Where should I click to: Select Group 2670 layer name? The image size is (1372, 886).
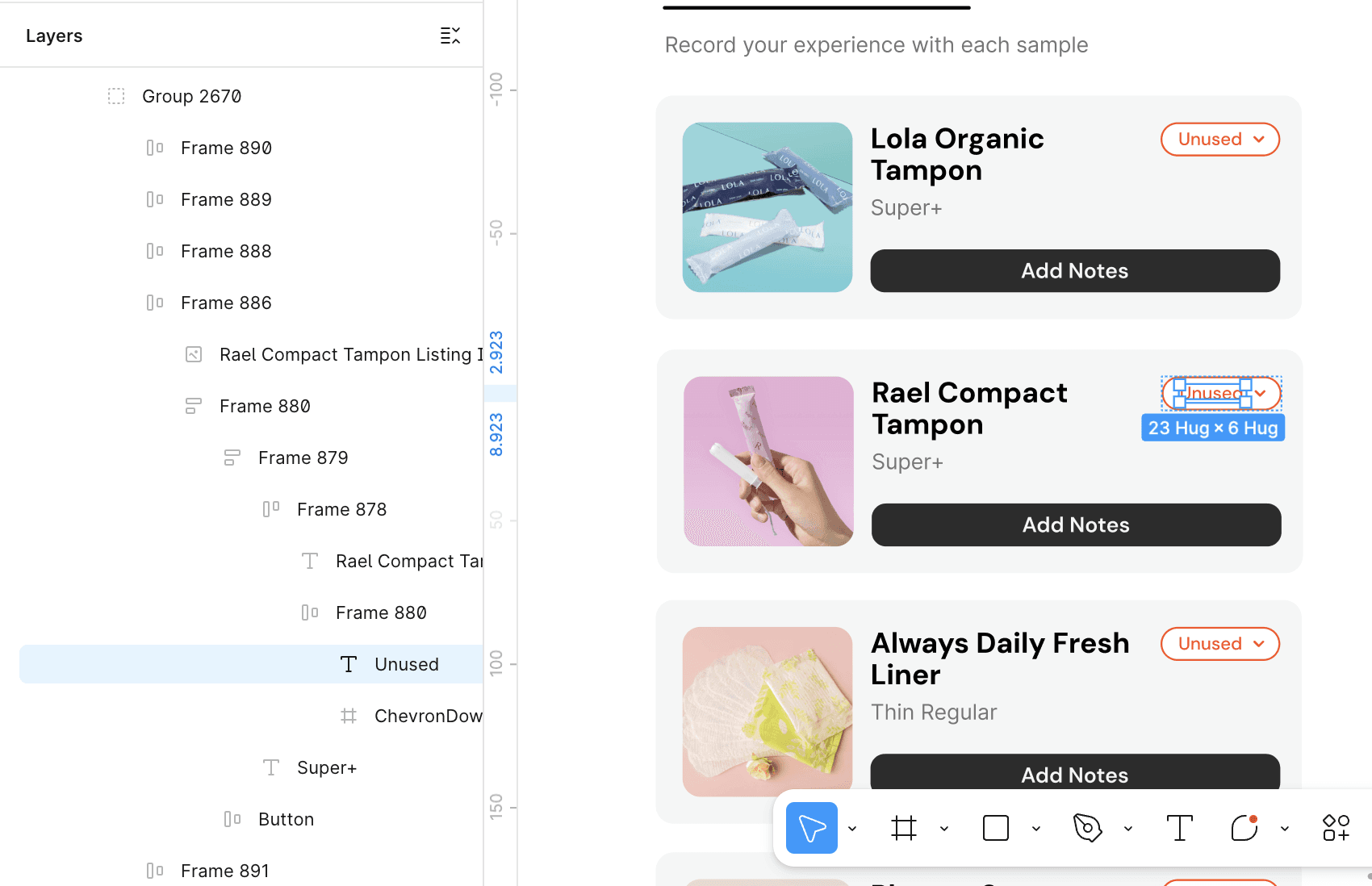[x=192, y=96]
